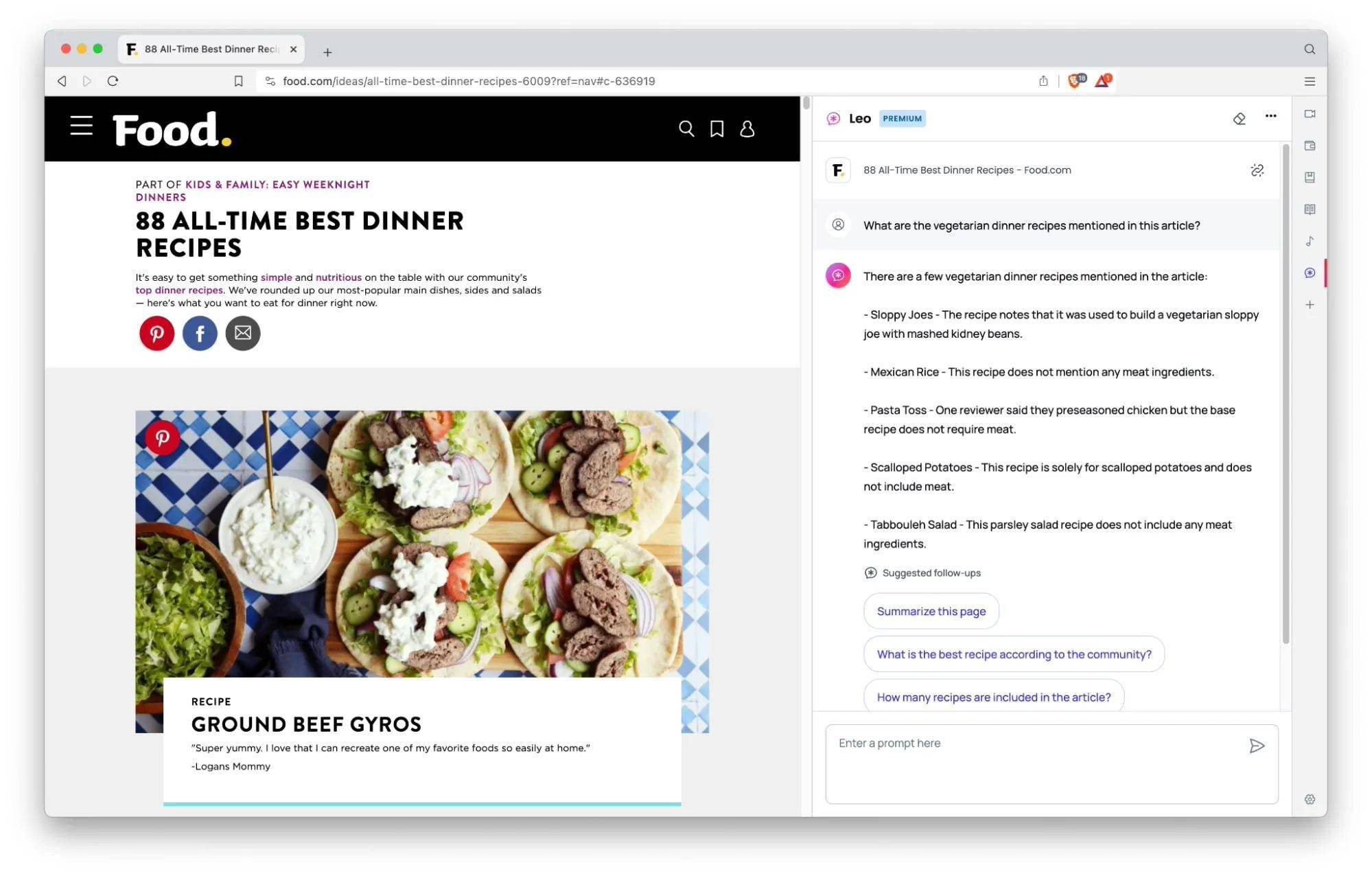Click the browser back navigation arrow
Image resolution: width=1372 pixels, height=876 pixels.
61,81
